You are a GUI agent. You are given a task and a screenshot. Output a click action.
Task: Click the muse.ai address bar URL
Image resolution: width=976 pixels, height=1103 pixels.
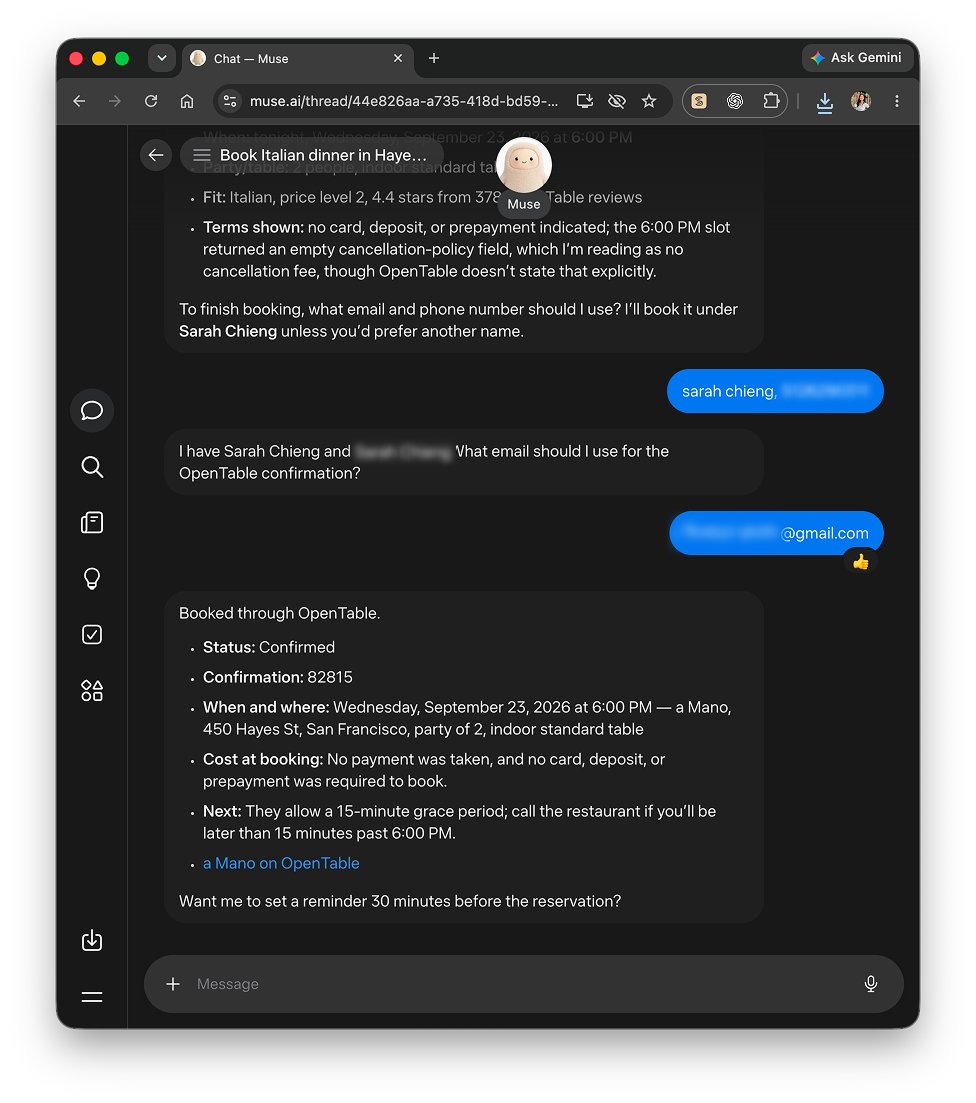[404, 101]
